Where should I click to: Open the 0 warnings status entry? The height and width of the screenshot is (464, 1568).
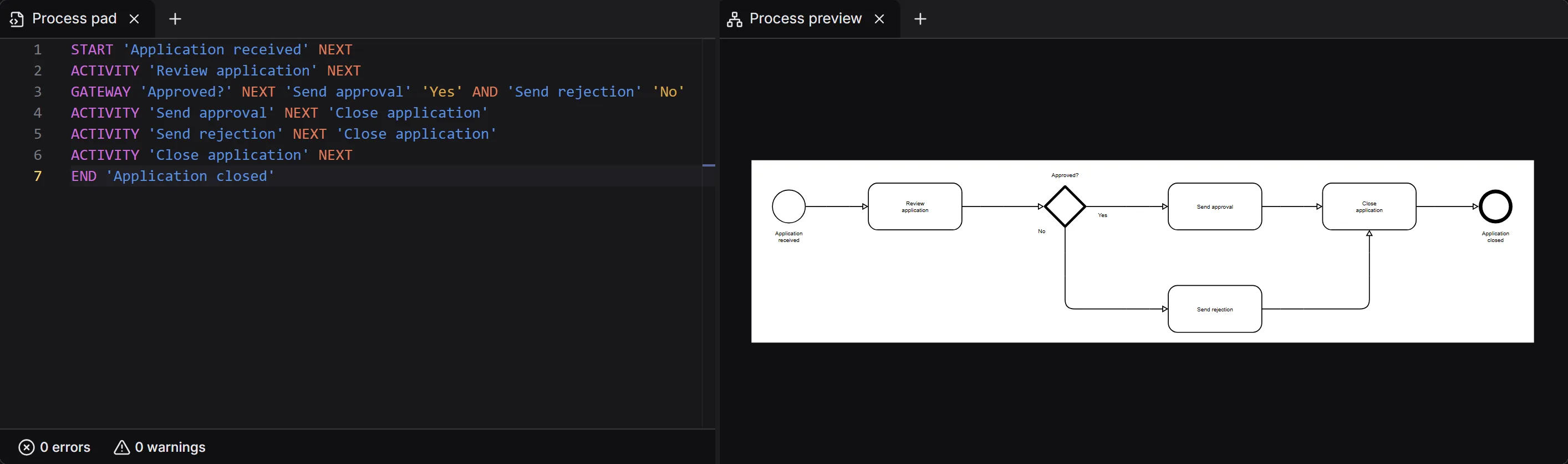(x=160, y=447)
